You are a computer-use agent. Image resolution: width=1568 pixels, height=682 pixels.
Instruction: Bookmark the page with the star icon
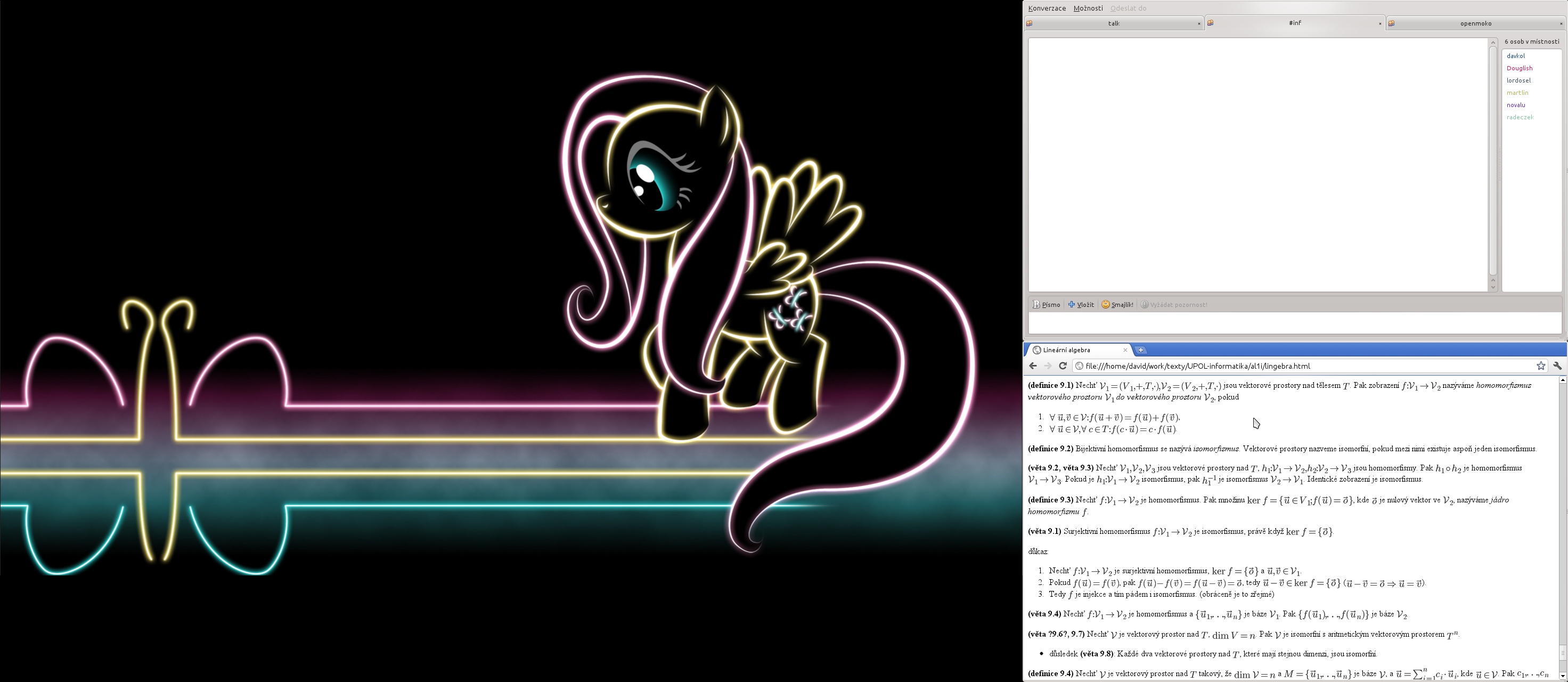1541,366
